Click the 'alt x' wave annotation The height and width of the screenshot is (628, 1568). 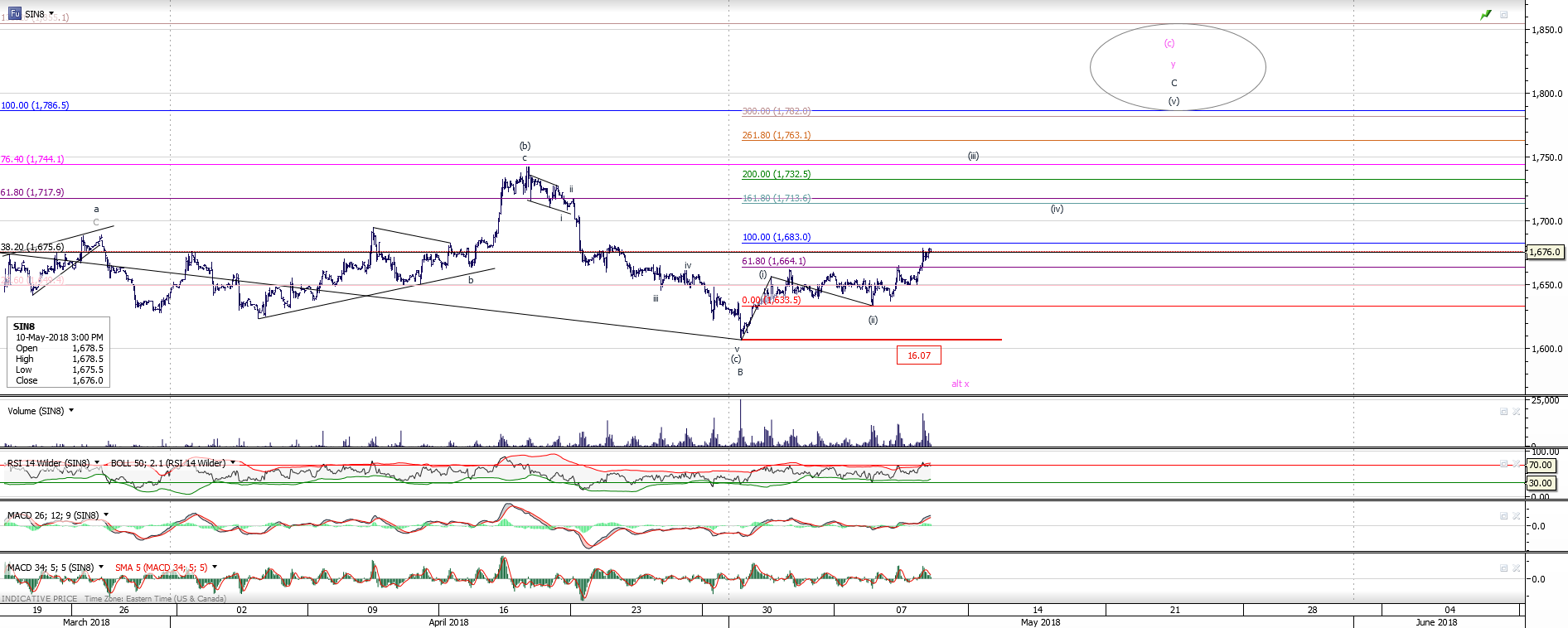click(960, 384)
